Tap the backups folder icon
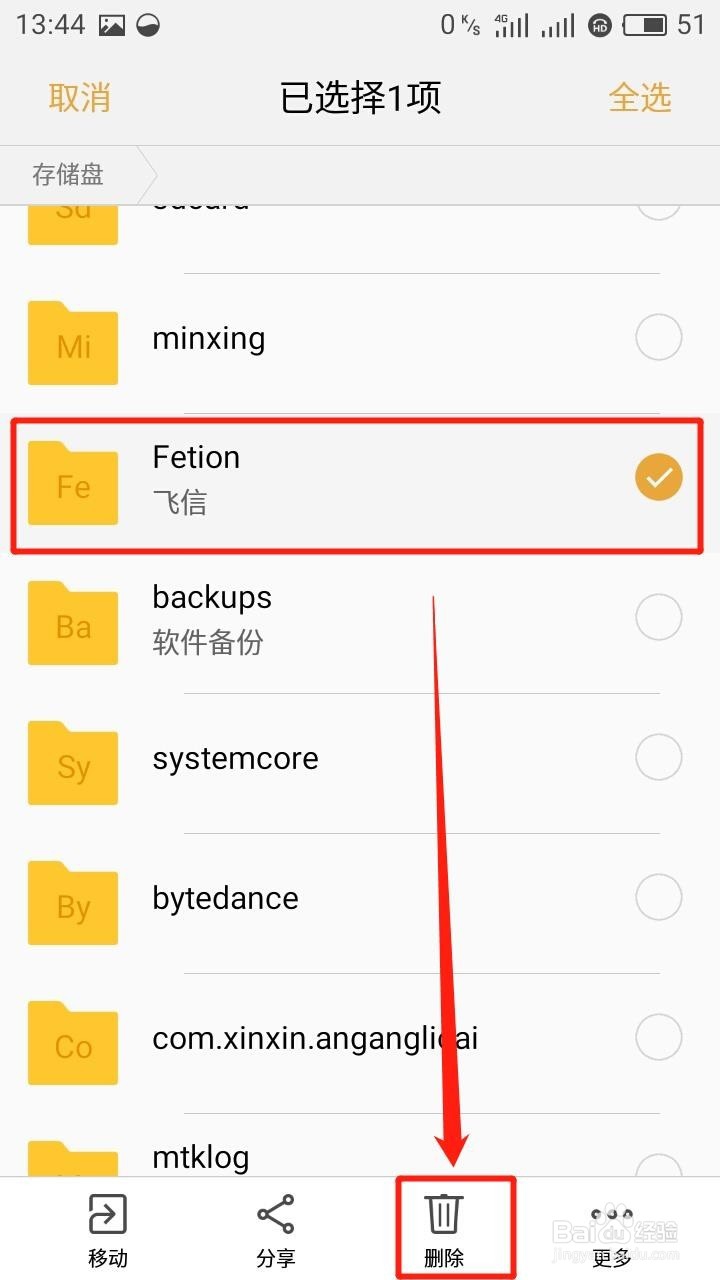This screenshot has height=1280, width=720. 73,623
